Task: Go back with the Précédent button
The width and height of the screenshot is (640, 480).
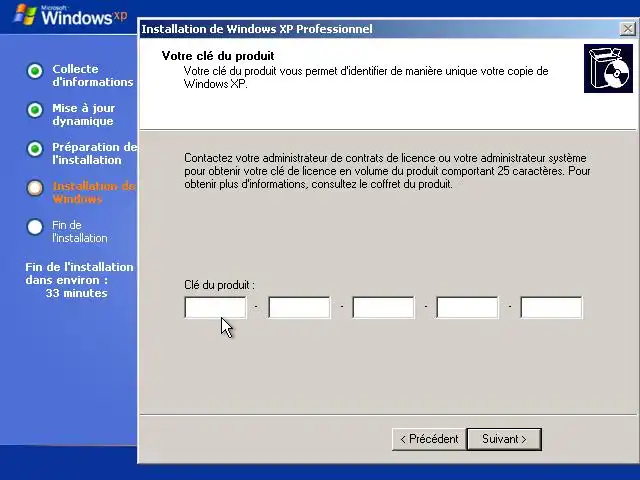Action: pyautogui.click(x=429, y=439)
